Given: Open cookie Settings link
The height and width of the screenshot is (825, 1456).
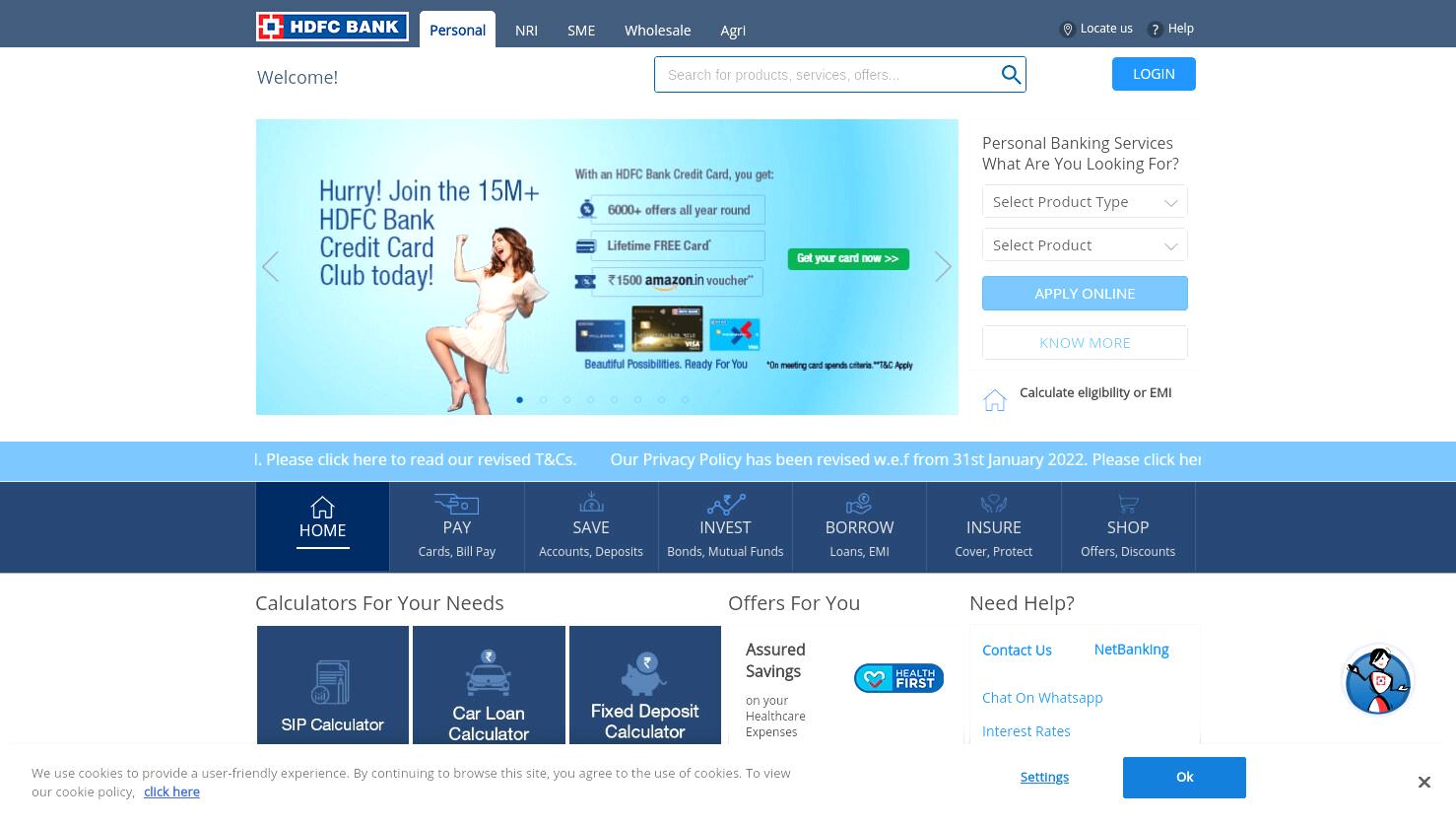Looking at the screenshot, I should click(1044, 777).
